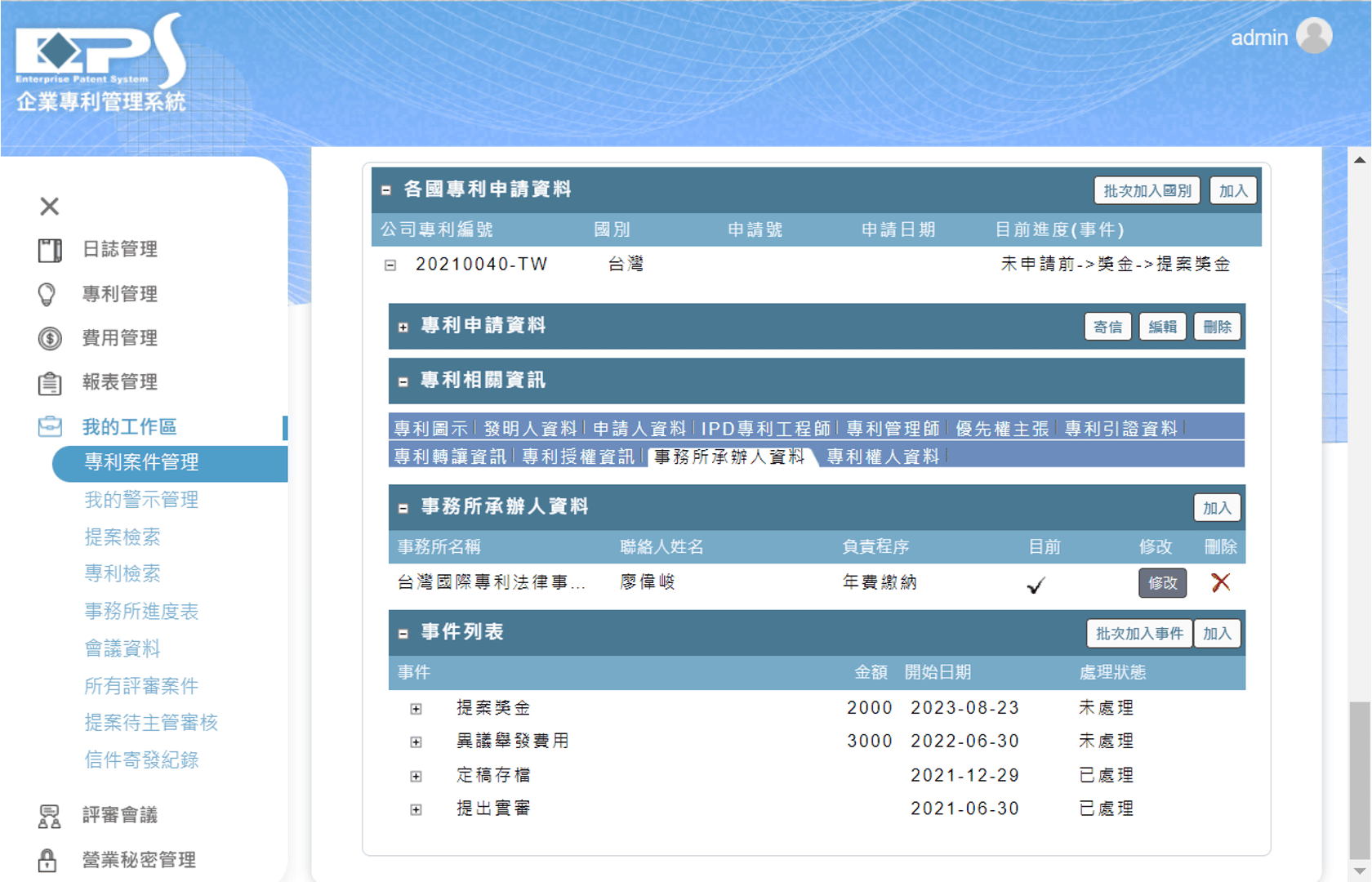
Task: Collapse the 20210040-TW patent row
Action: point(390,265)
